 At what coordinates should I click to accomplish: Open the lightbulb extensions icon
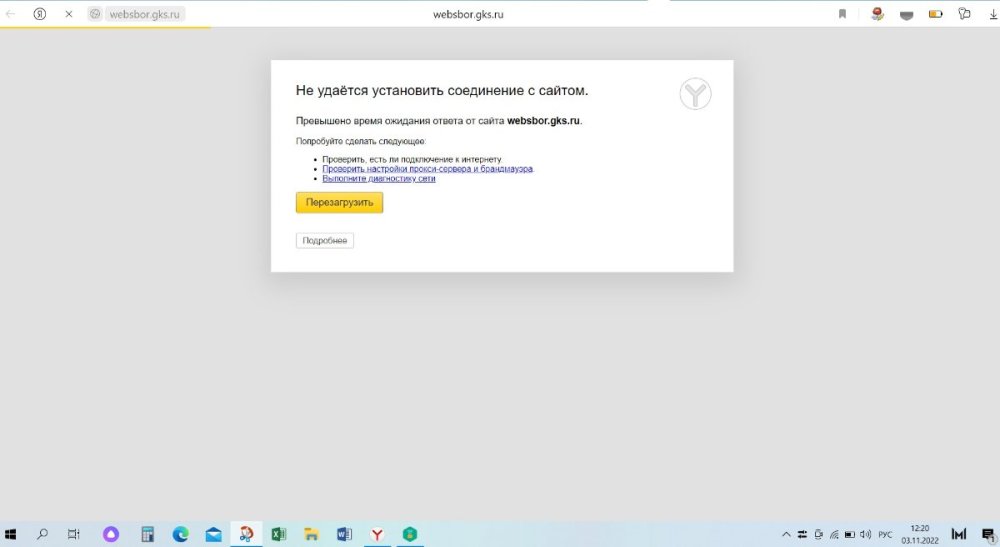(x=964, y=13)
